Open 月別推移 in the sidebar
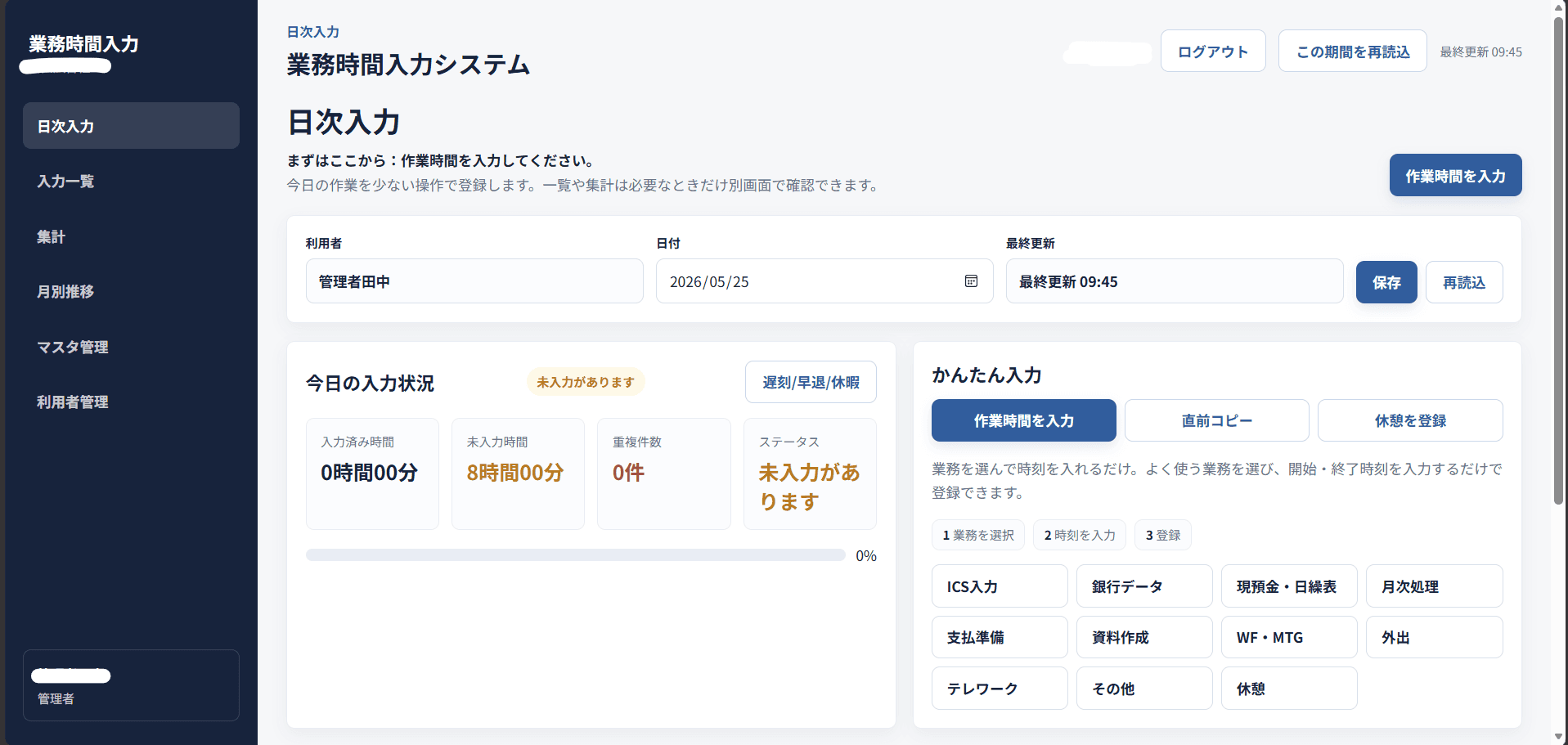The width and height of the screenshot is (1568, 745). (131, 291)
